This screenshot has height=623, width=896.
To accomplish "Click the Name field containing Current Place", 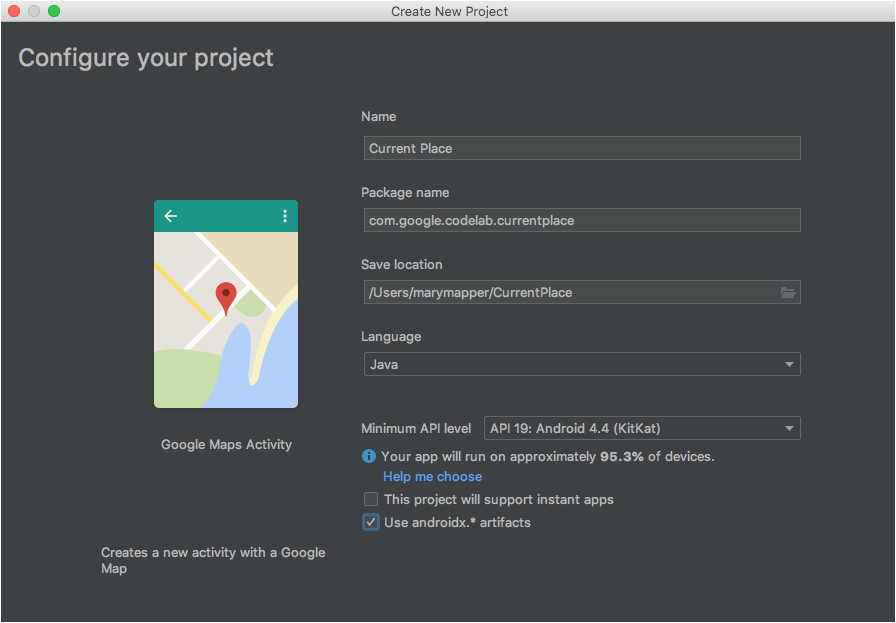I will (582, 148).
